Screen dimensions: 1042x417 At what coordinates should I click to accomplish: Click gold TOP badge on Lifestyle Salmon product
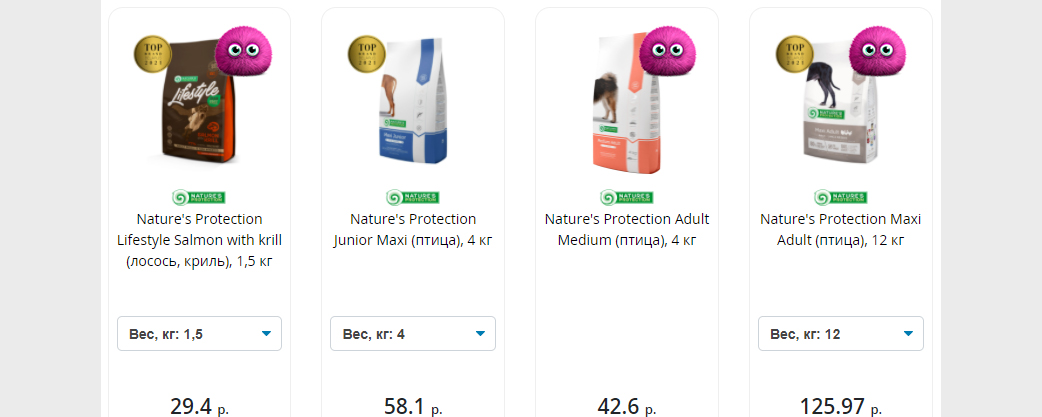click(x=154, y=55)
